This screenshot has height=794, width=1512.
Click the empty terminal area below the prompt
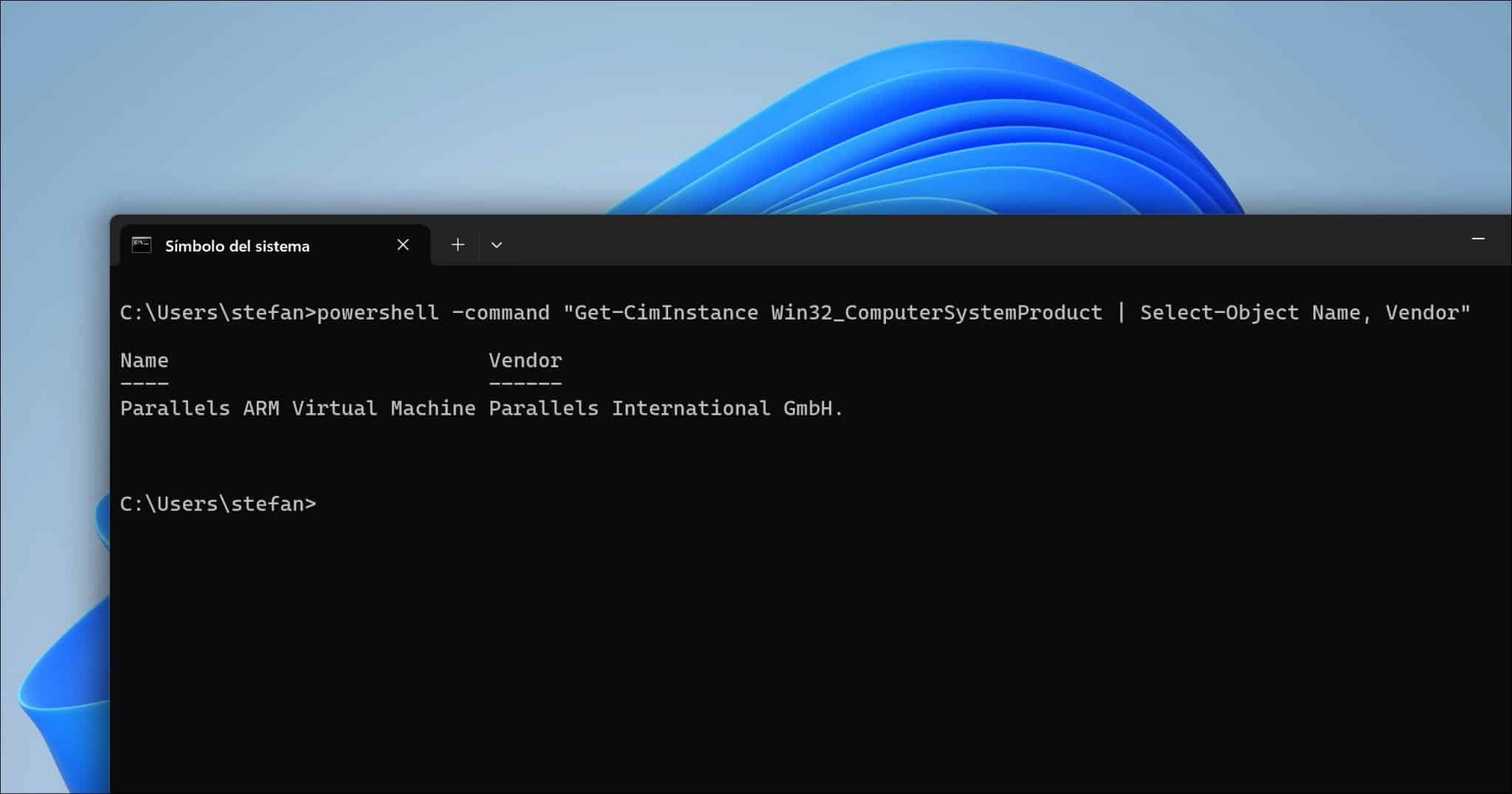click(738, 649)
